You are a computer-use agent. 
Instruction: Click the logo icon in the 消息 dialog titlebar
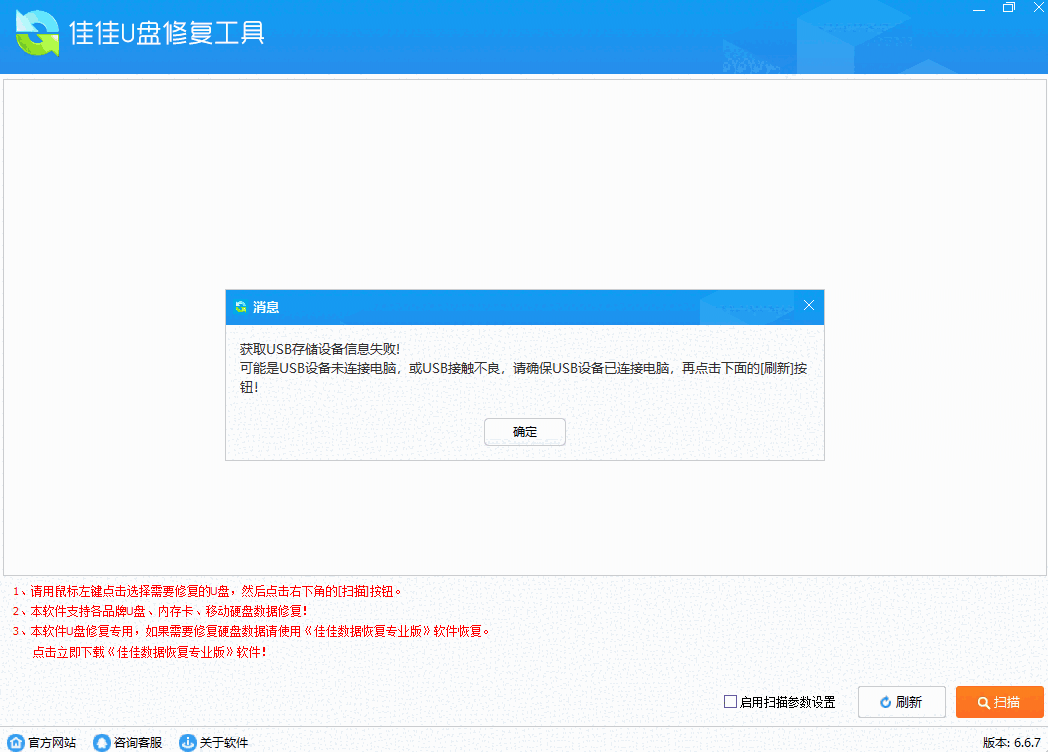pos(240,307)
